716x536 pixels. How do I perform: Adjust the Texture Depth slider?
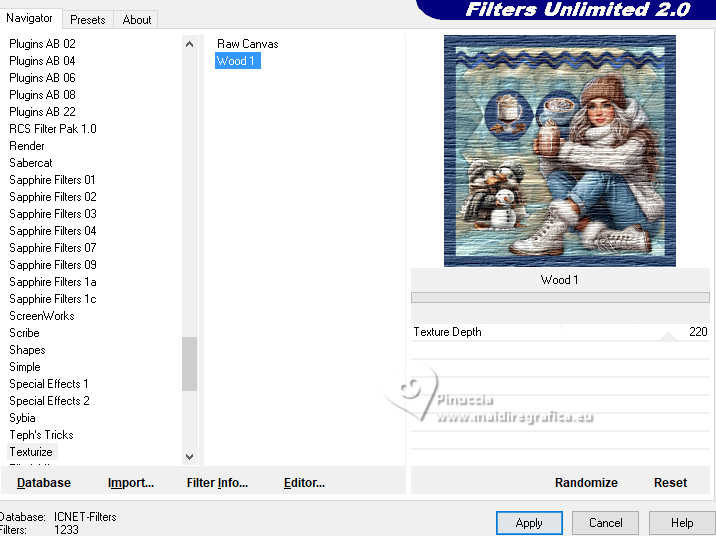click(668, 336)
